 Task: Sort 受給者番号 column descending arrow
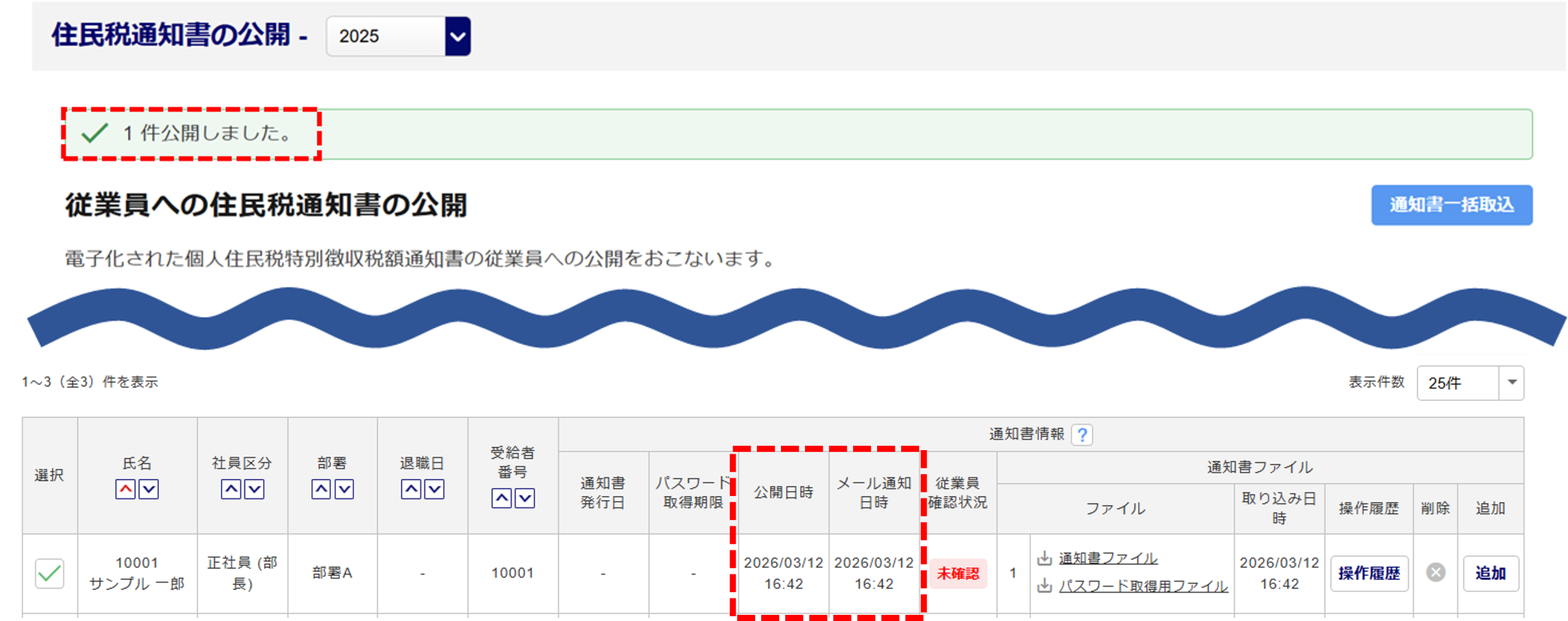tap(525, 499)
